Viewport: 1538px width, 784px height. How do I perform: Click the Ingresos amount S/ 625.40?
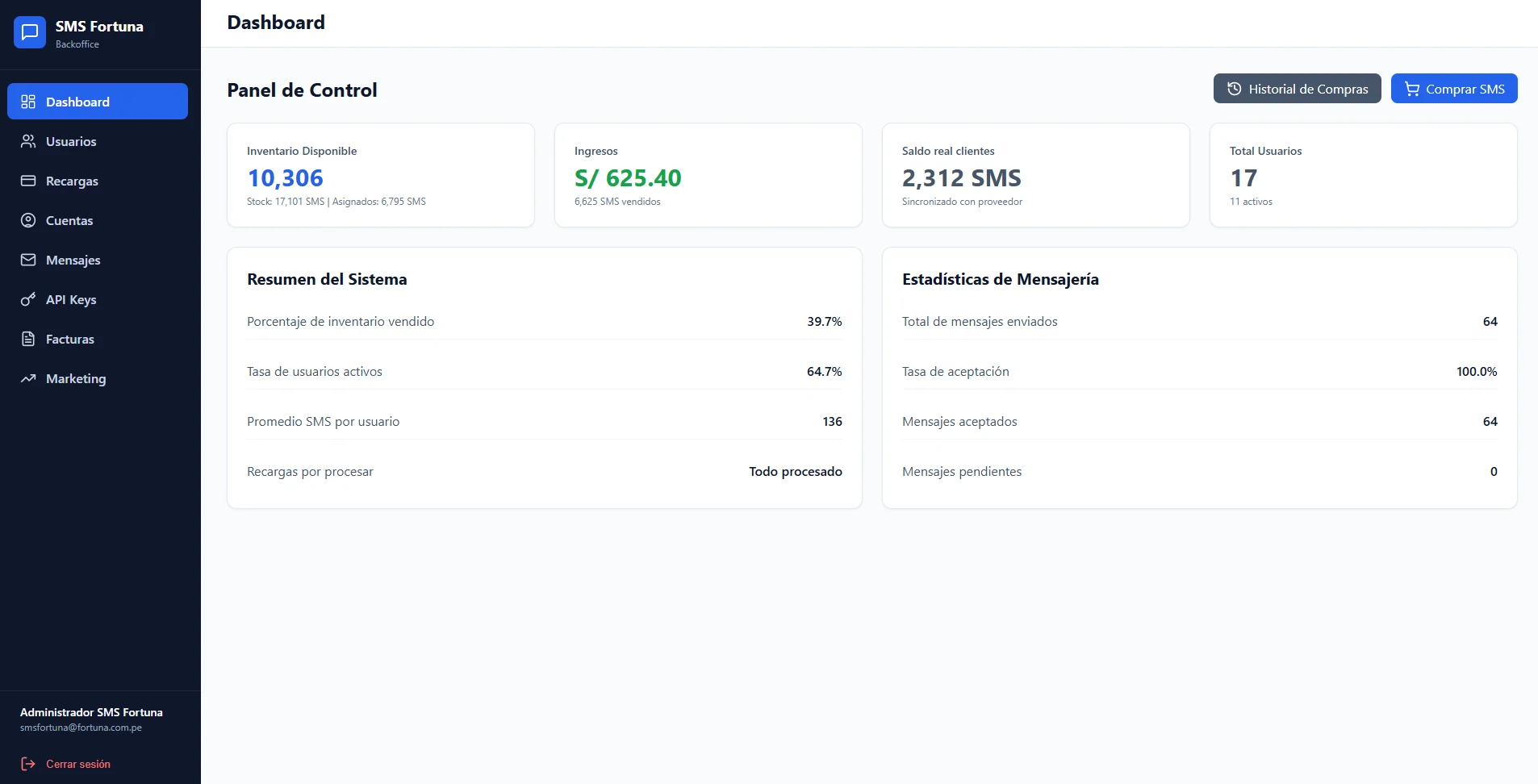(628, 177)
